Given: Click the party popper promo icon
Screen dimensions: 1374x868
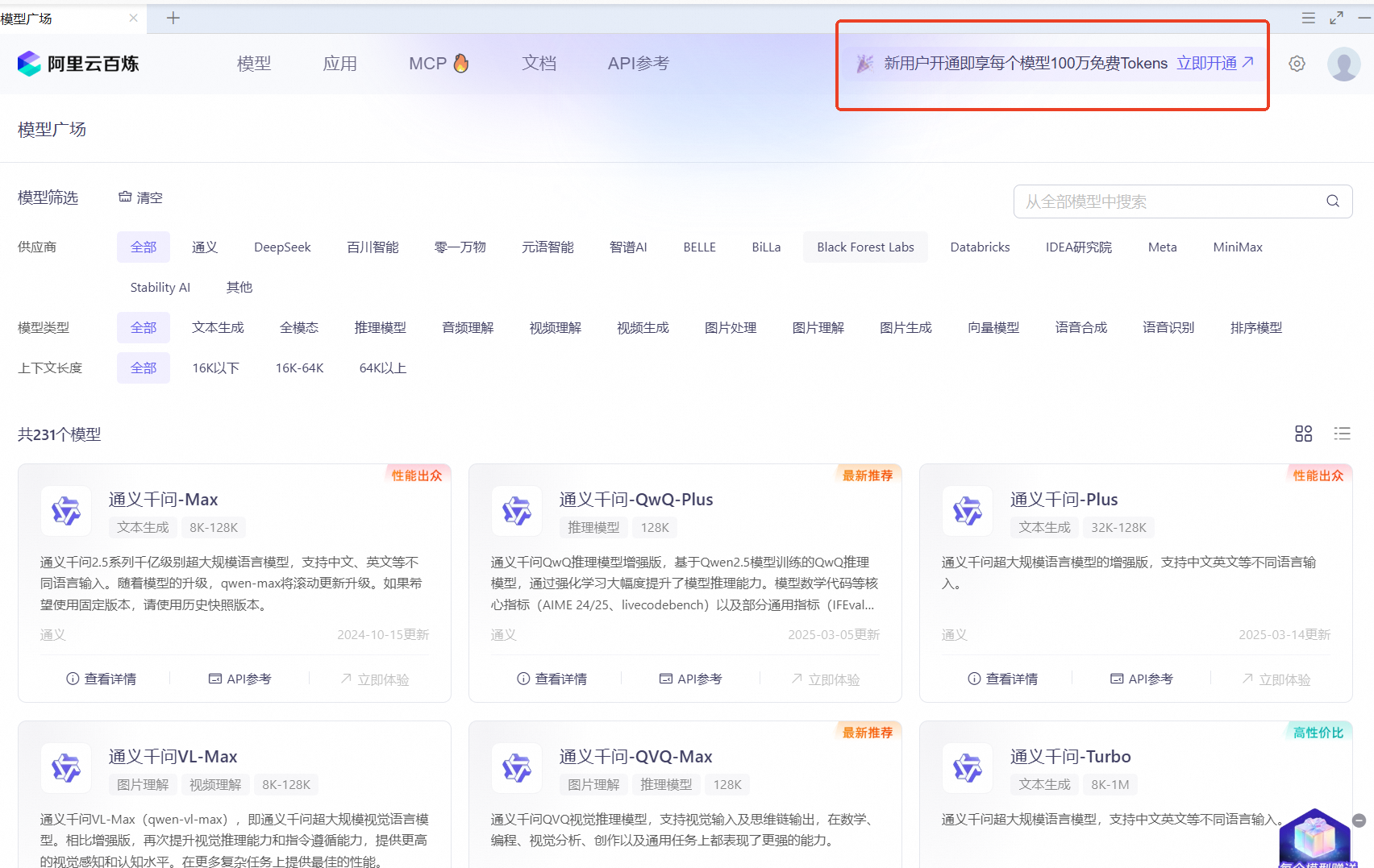Looking at the screenshot, I should click(x=864, y=63).
